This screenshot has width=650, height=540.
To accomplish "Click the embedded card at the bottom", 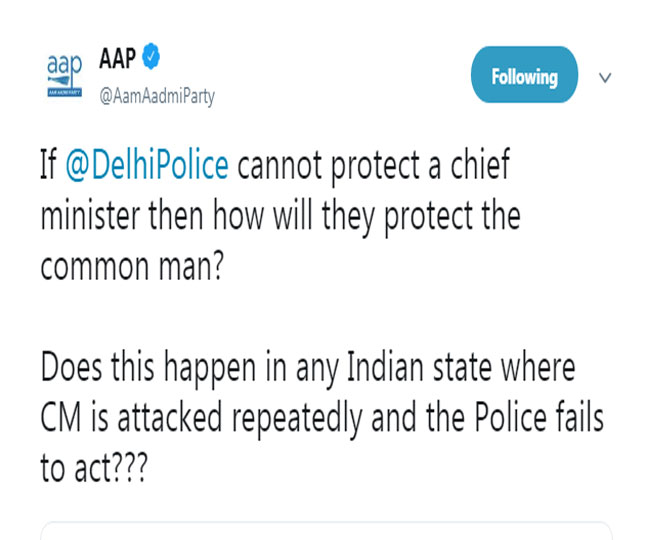I will coord(325,530).
